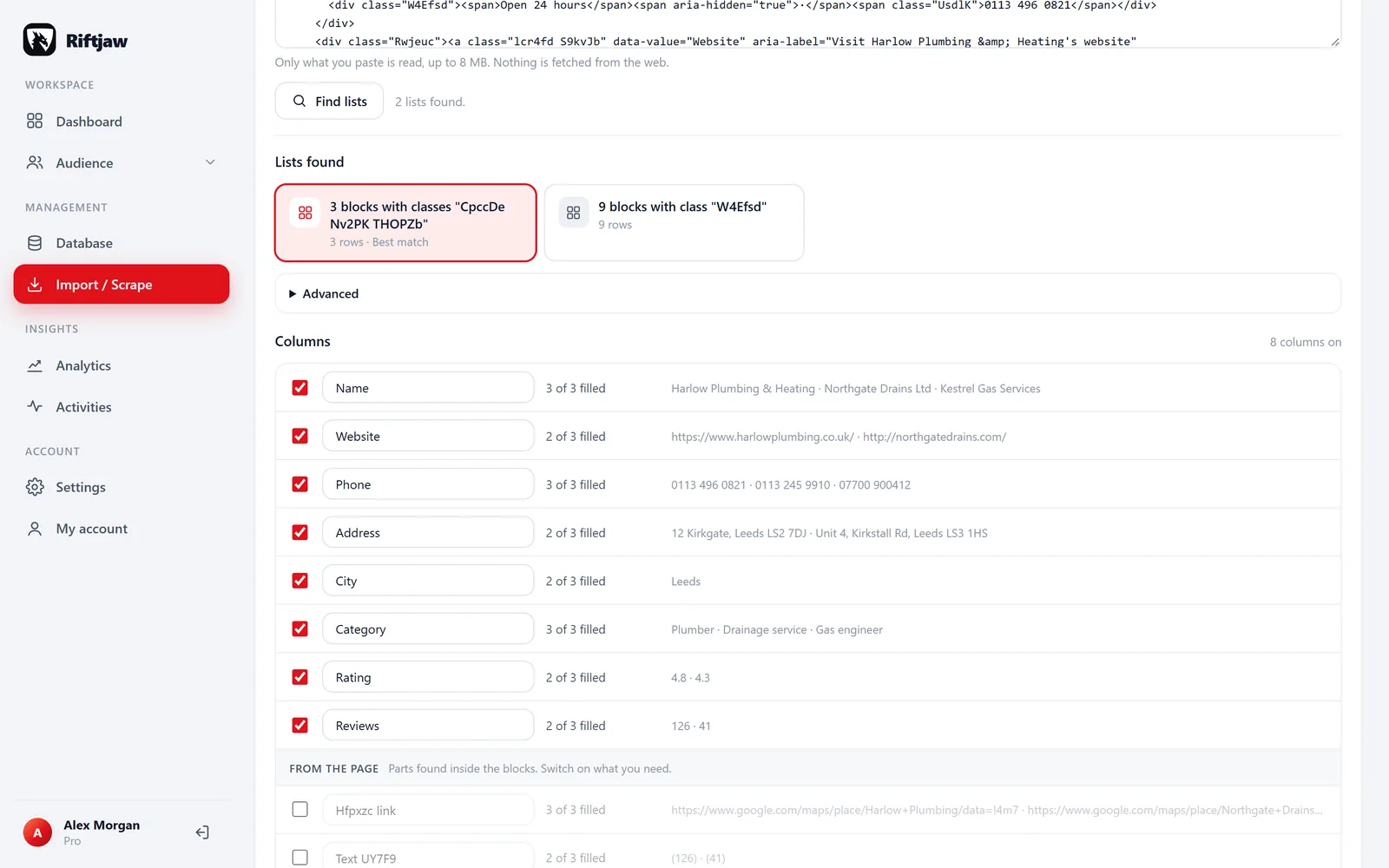Click the Settings gear icon
The height and width of the screenshot is (868, 1389).
point(35,487)
